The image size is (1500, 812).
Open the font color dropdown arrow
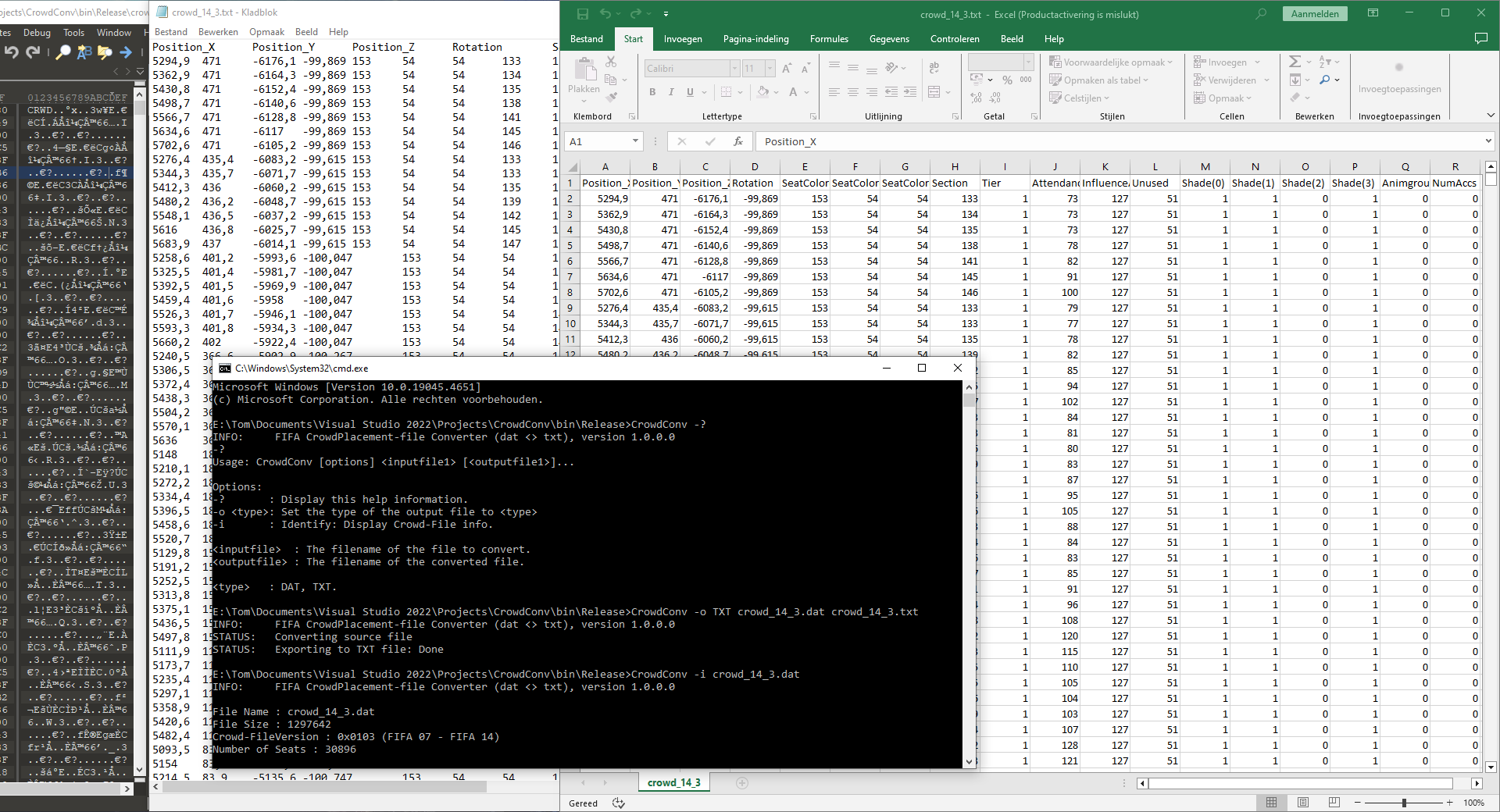806,92
